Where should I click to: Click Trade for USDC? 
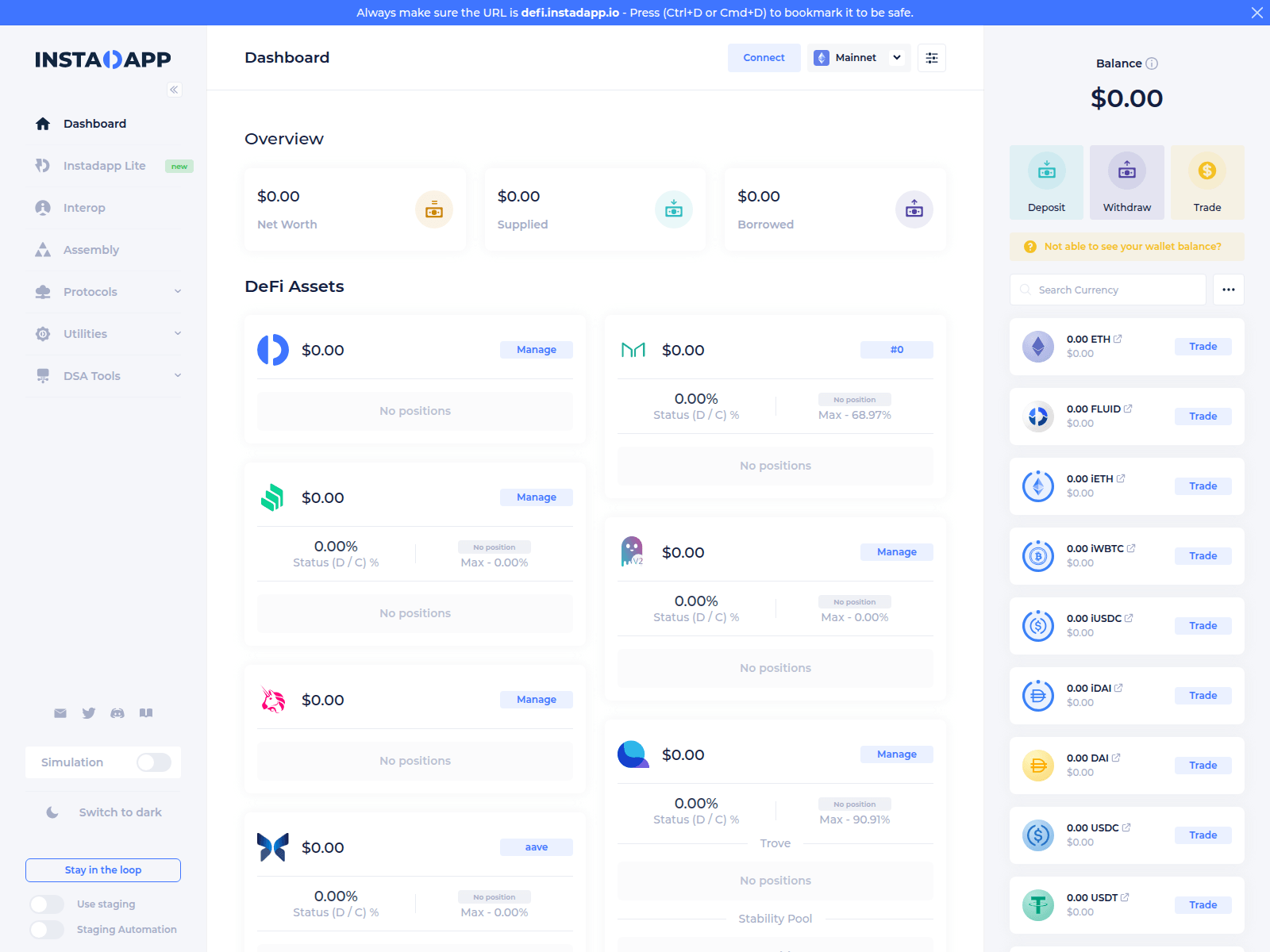(x=1203, y=835)
